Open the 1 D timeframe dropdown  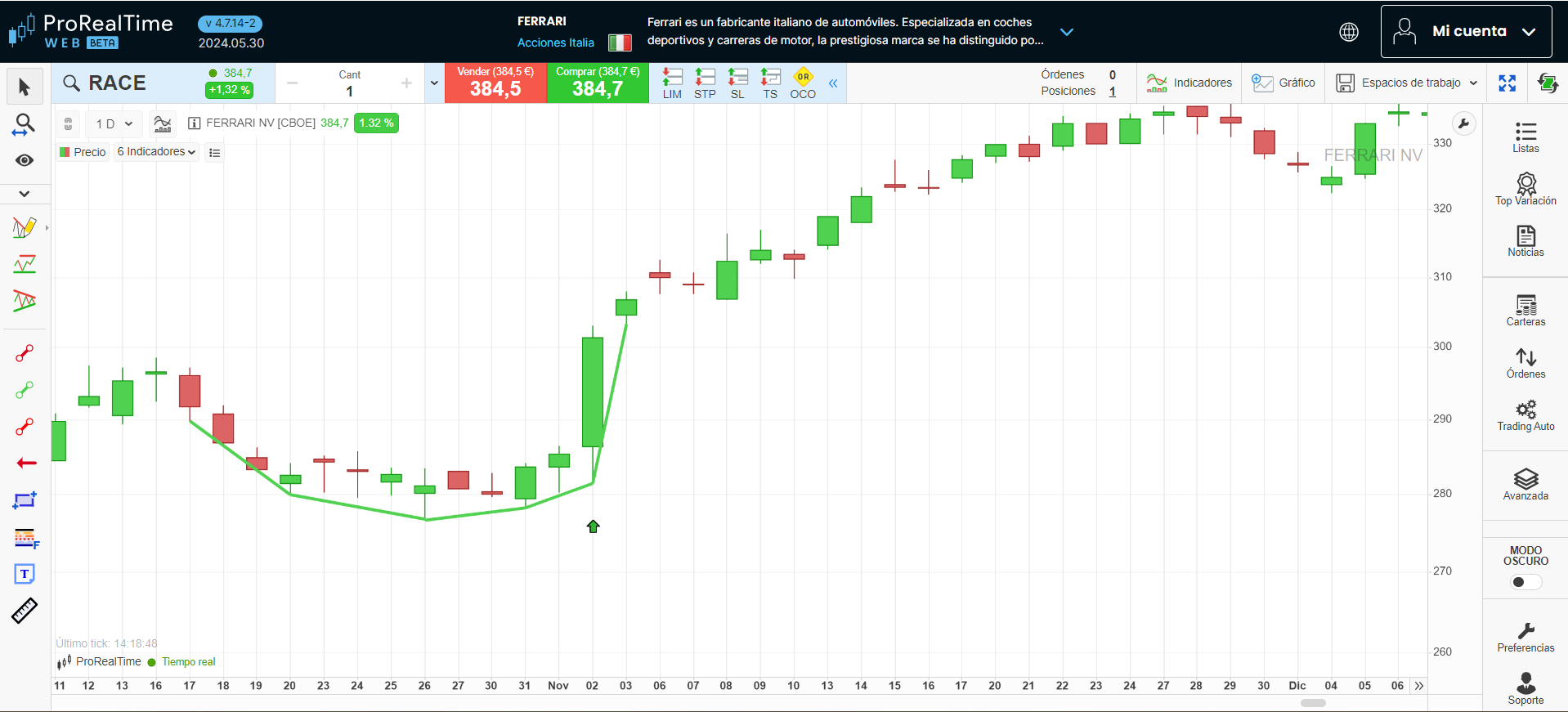114,124
